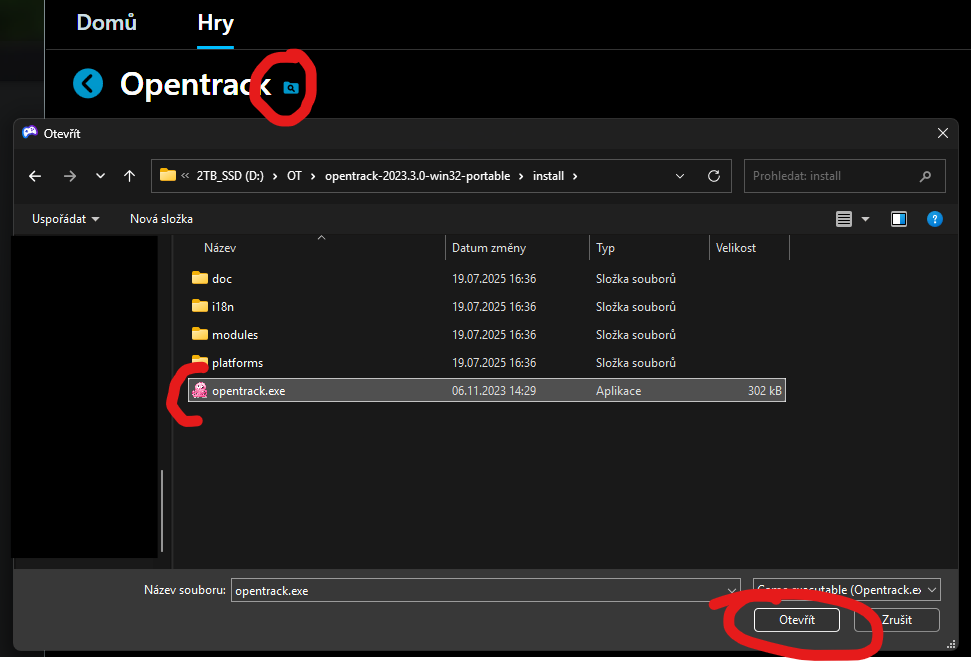The width and height of the screenshot is (971, 661).
Task: Navigate to OT folder in the breadcrumb
Action: (x=294, y=176)
